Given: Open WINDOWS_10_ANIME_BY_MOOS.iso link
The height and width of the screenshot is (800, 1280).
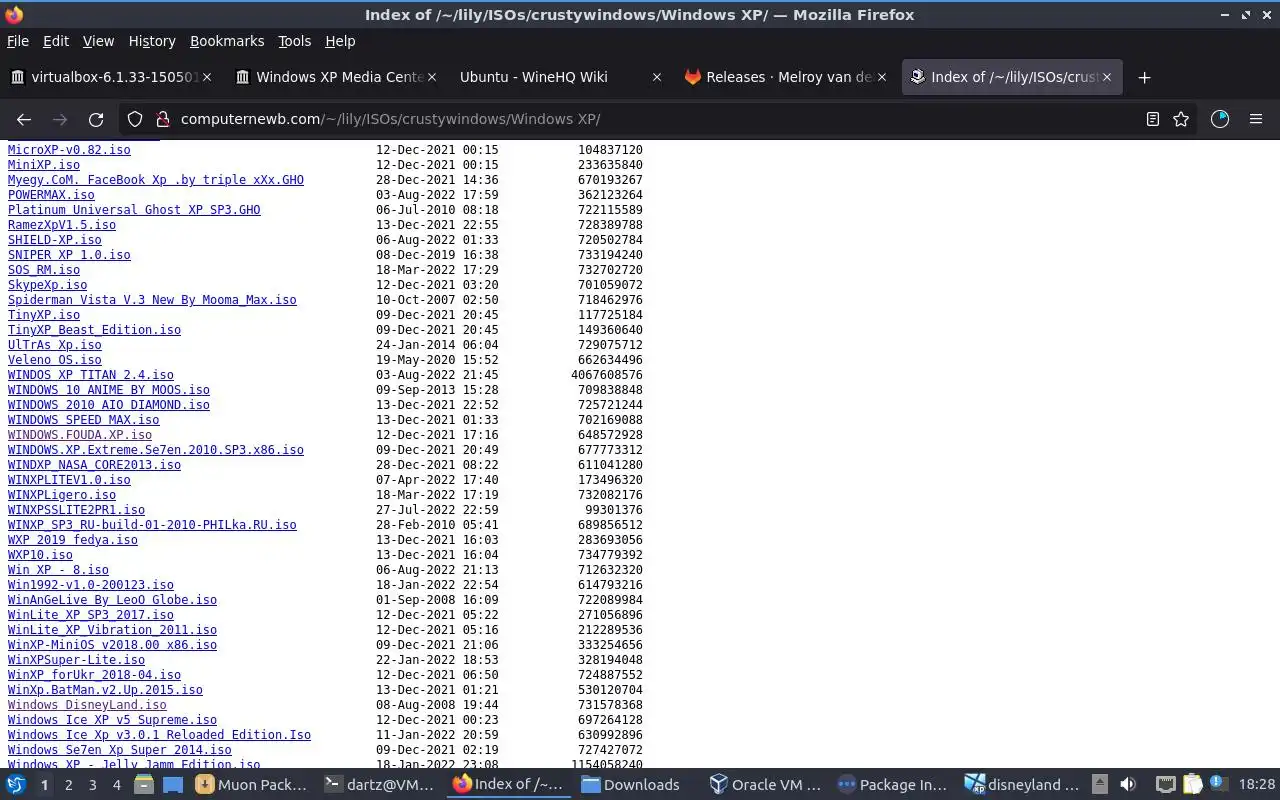Looking at the screenshot, I should [x=109, y=390].
